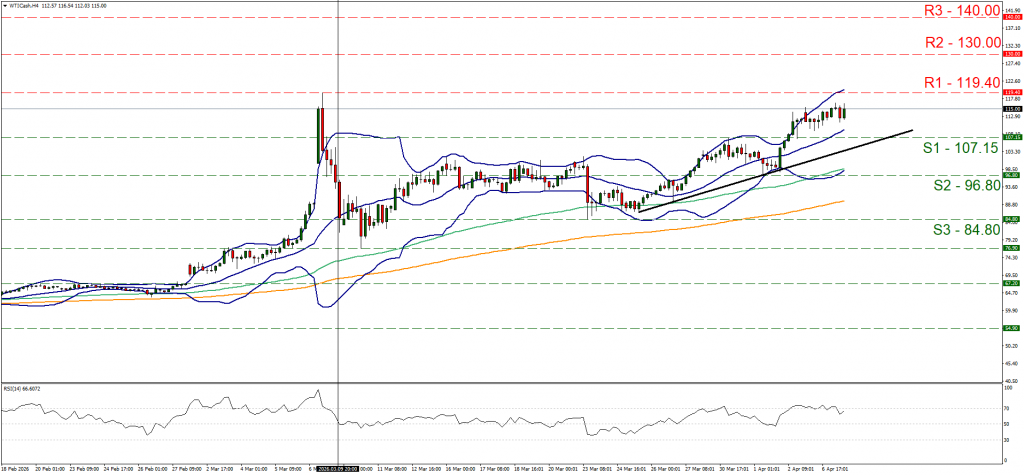Image resolution: width=1024 pixels, height=475 pixels.
Task: Click the red 119.40 price tag on axis
Action: [x=1012, y=92]
